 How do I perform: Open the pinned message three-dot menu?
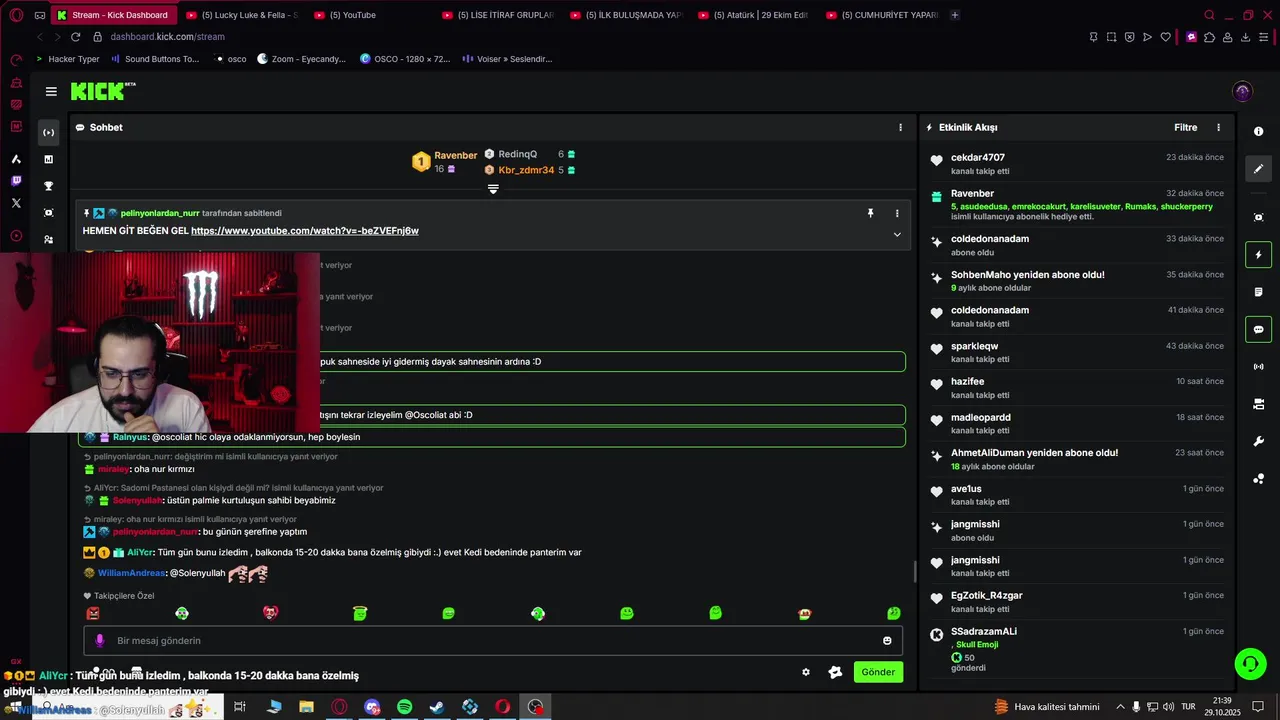897,213
